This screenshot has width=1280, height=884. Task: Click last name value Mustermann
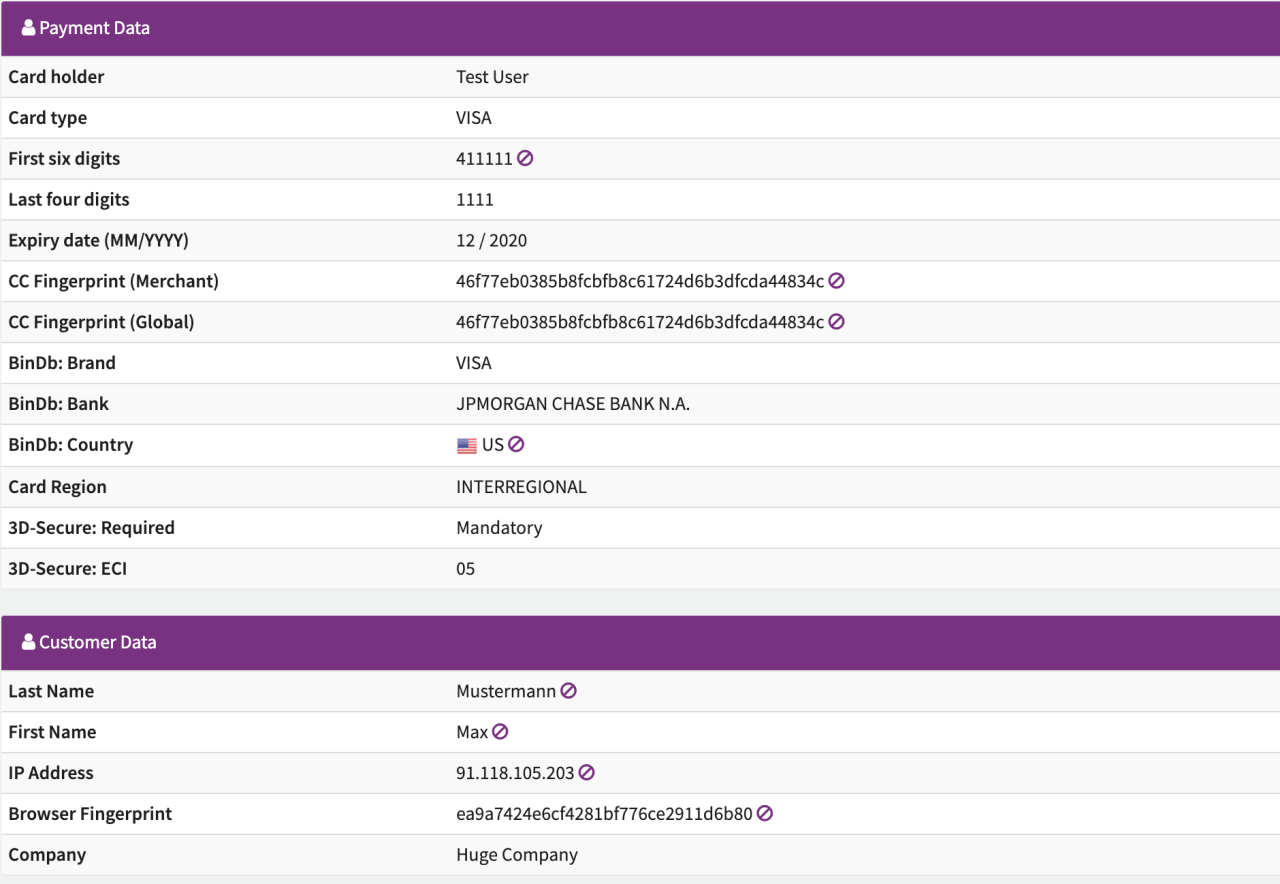[x=506, y=691]
